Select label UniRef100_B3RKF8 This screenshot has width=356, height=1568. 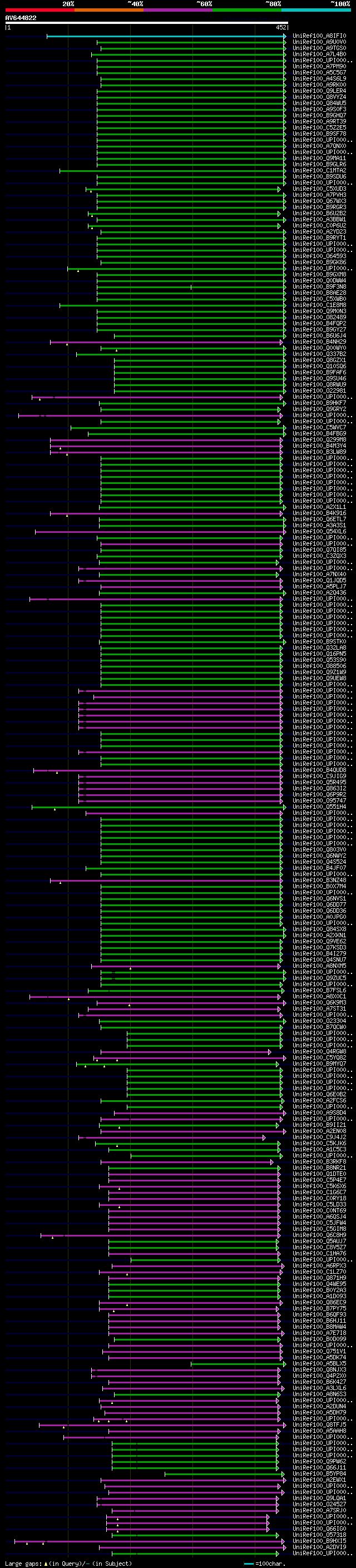(319, 1161)
